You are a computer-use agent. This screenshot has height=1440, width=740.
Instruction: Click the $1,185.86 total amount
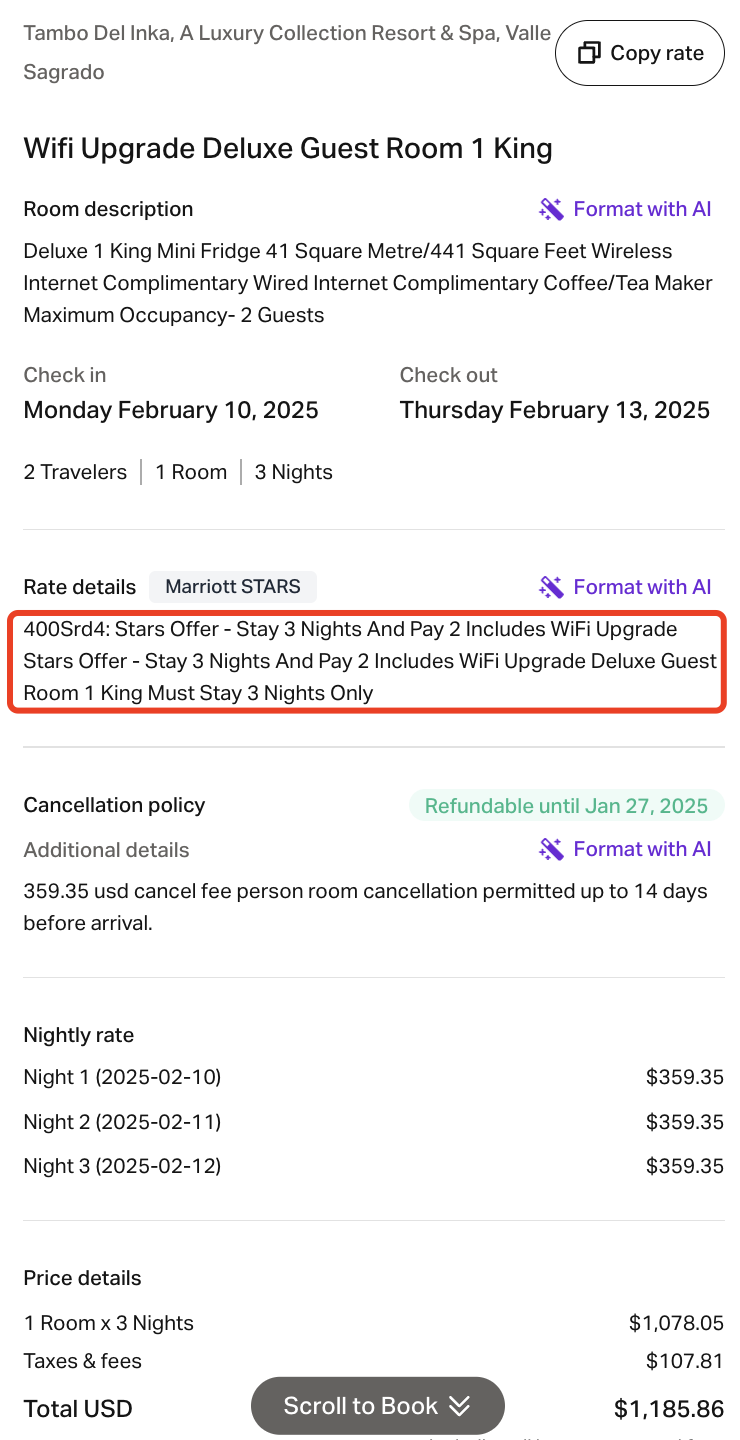click(668, 1409)
